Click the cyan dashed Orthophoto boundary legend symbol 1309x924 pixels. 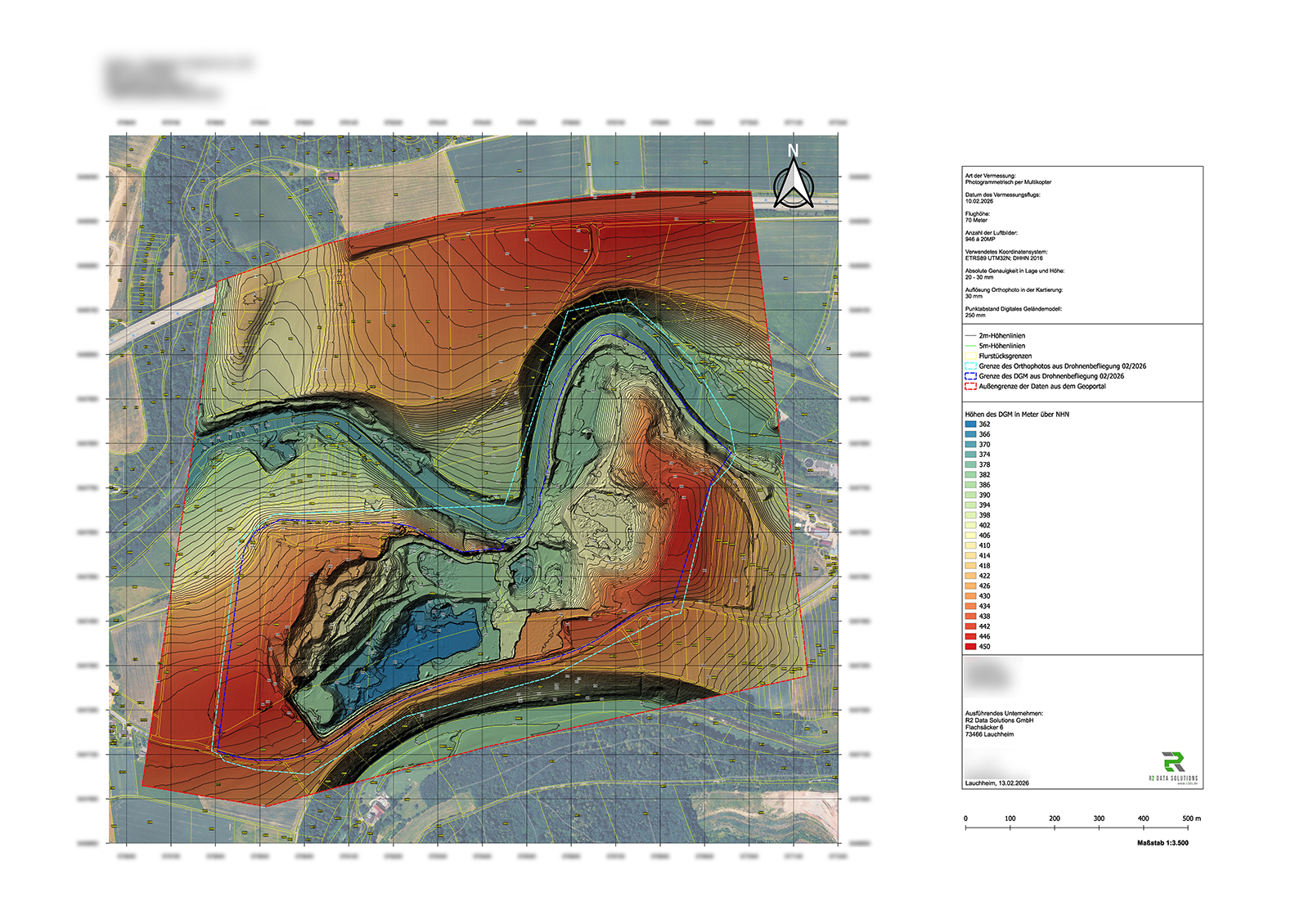click(970, 366)
